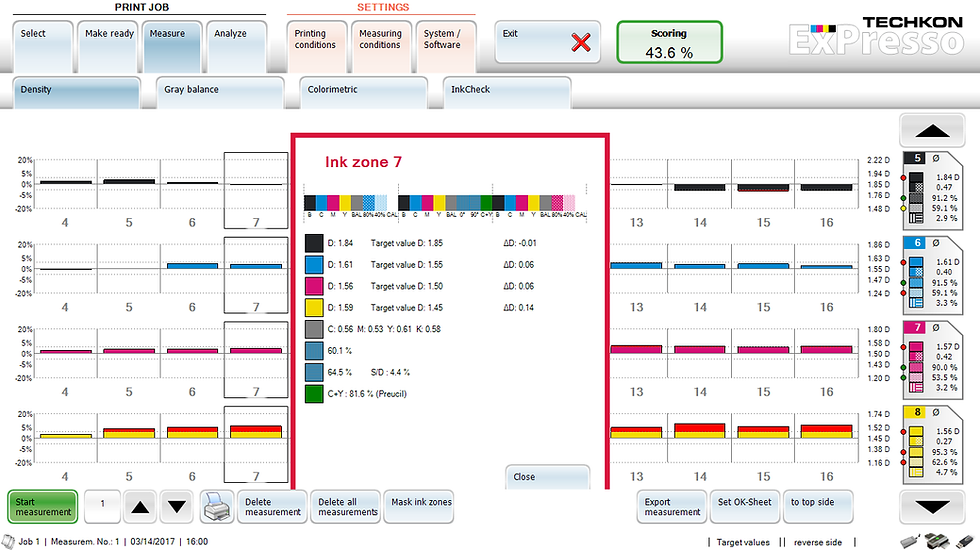Click Delete all measurements button
The image size is (980, 551).
click(346, 507)
